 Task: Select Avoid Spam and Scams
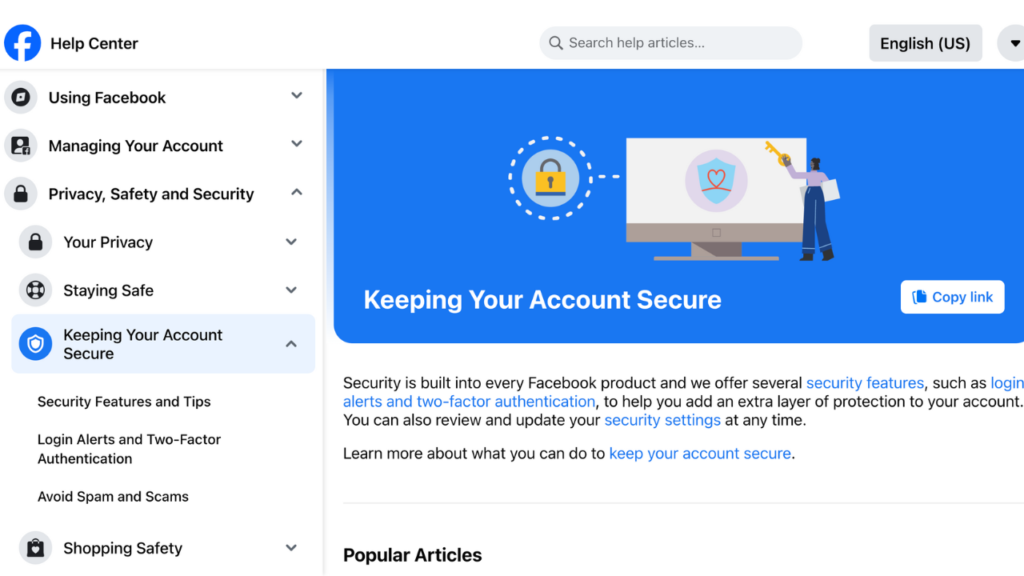[113, 496]
